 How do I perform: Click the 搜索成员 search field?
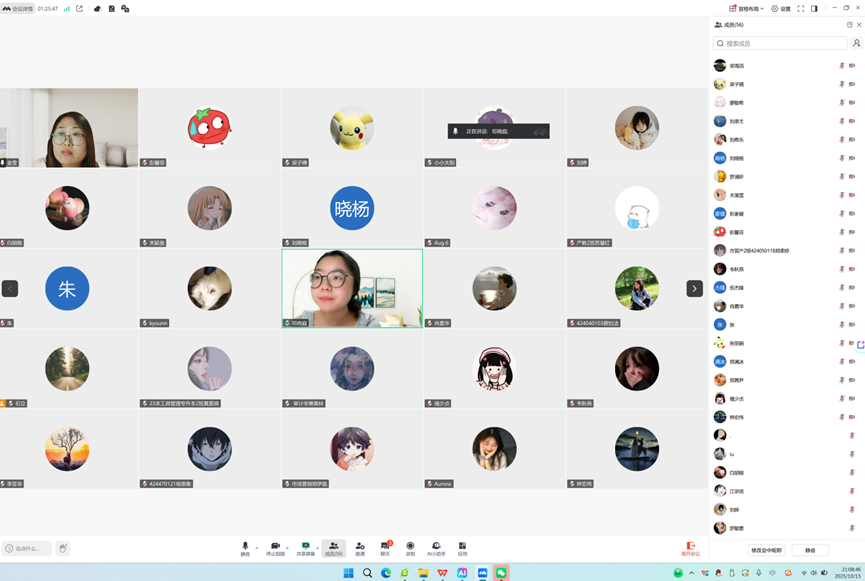point(780,44)
